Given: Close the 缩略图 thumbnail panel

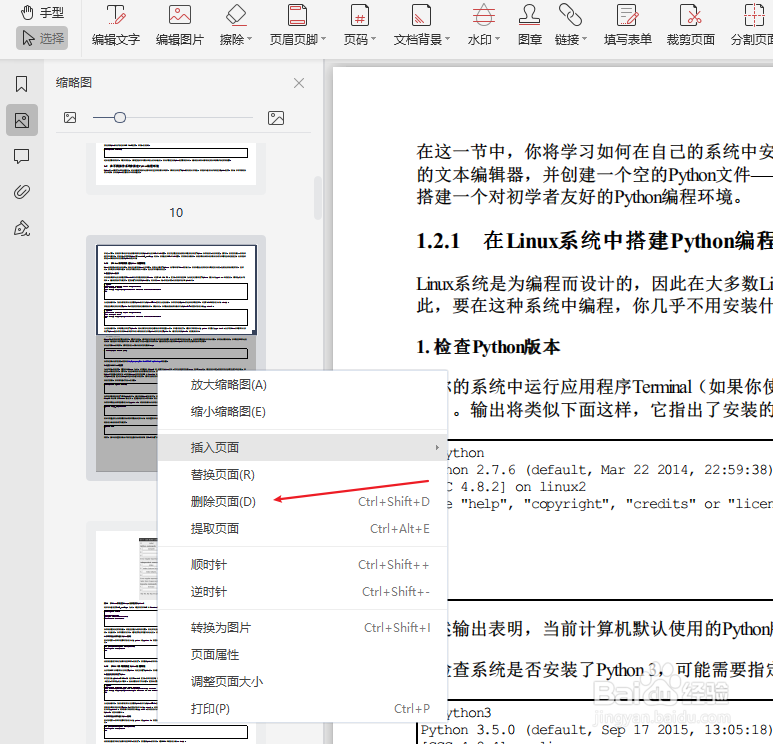Looking at the screenshot, I should pos(299,83).
